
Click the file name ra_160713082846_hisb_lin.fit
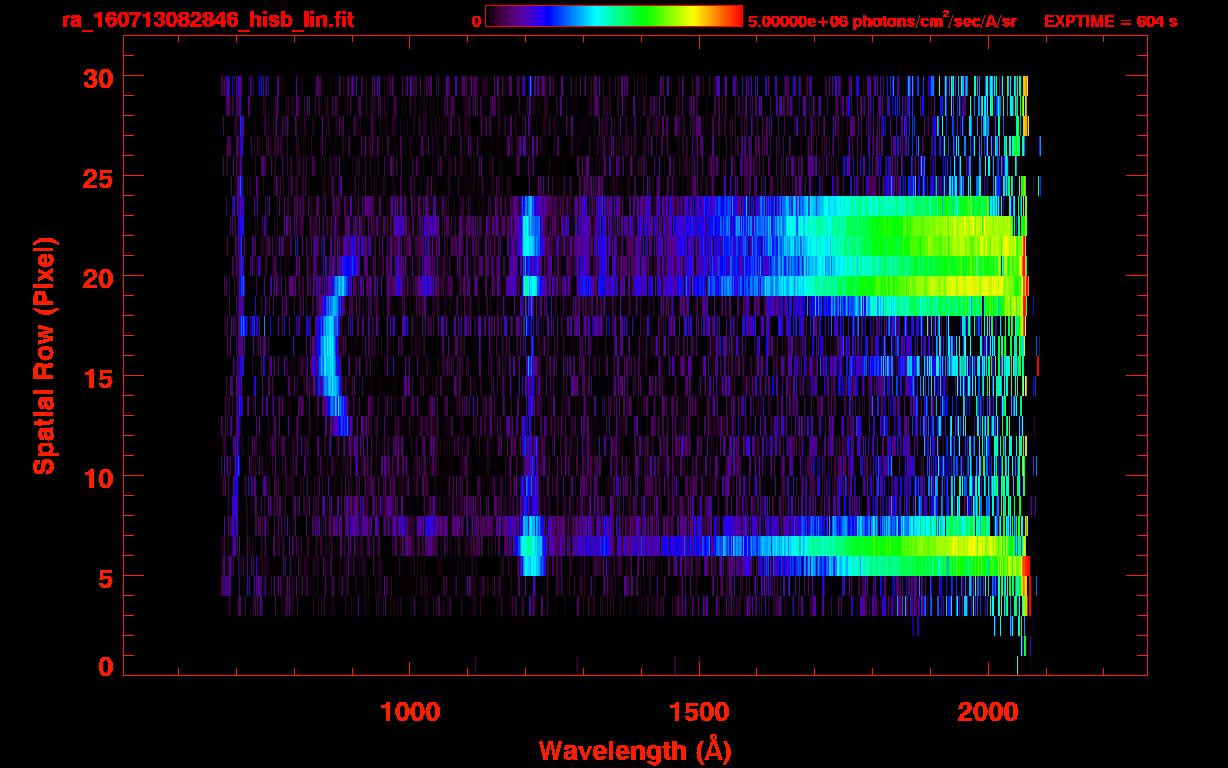coord(207,20)
